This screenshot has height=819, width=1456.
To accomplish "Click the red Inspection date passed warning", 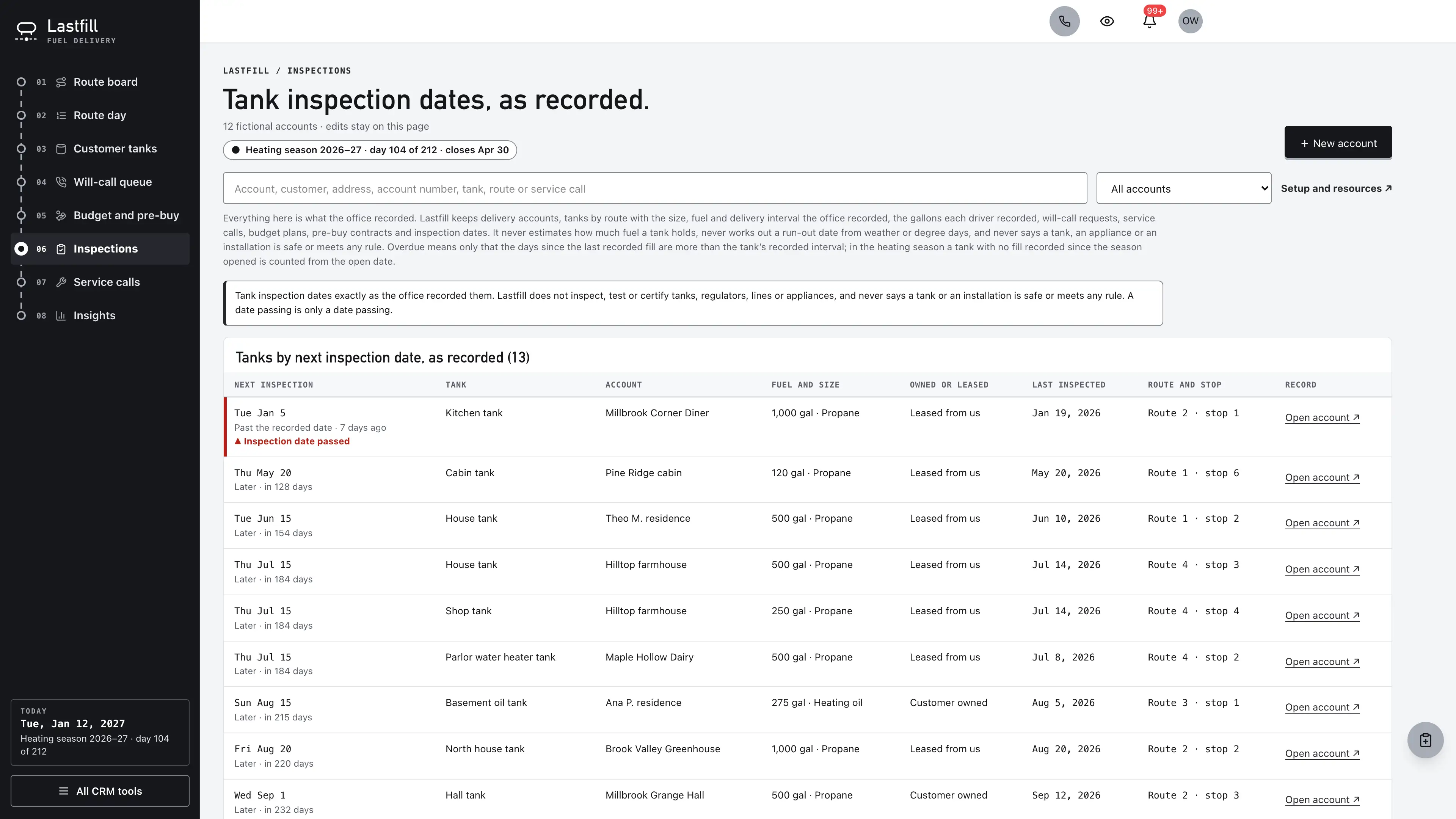I will tap(292, 441).
